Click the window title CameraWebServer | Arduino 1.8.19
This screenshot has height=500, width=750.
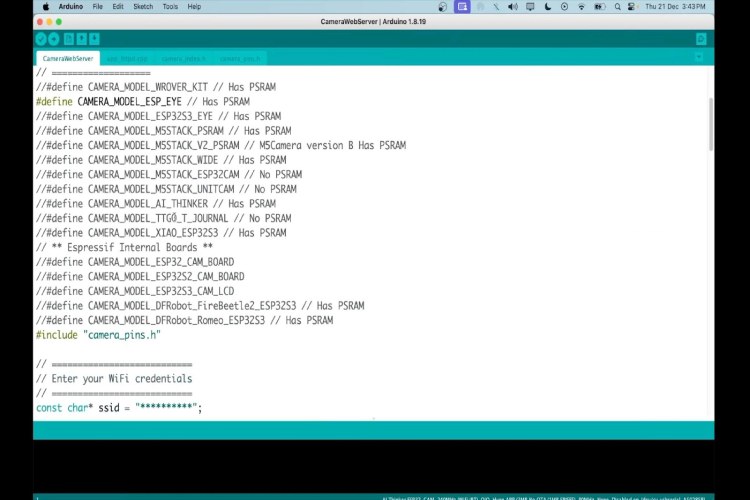[373, 22]
